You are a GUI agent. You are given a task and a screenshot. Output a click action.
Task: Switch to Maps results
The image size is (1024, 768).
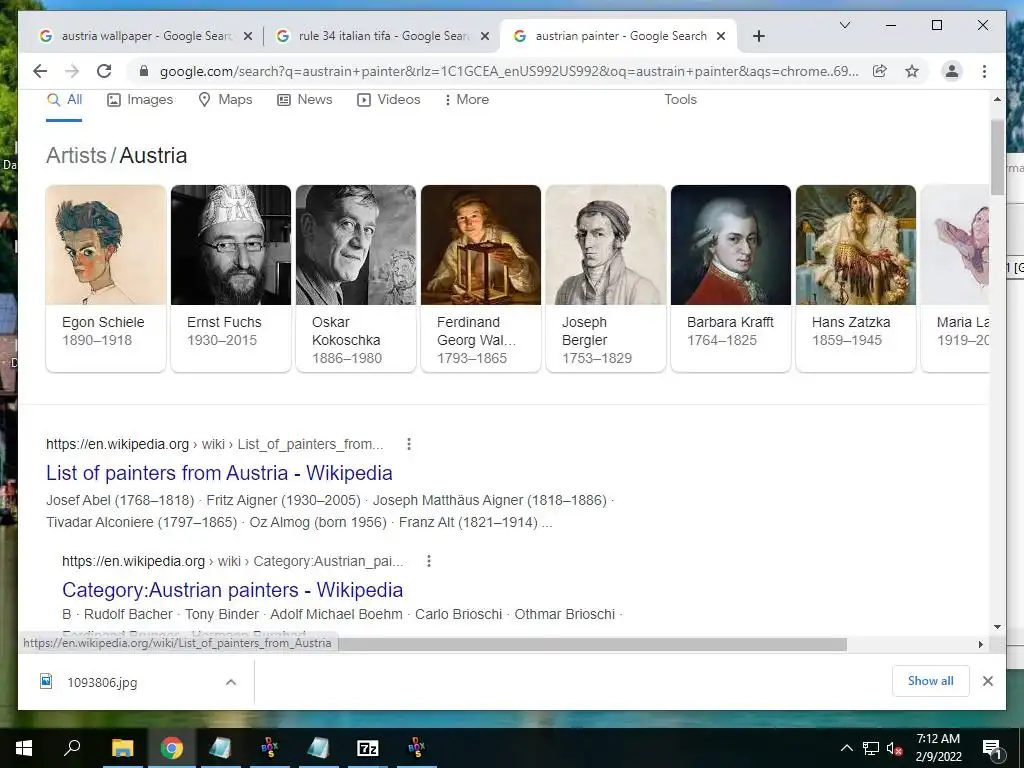pyautogui.click(x=225, y=100)
